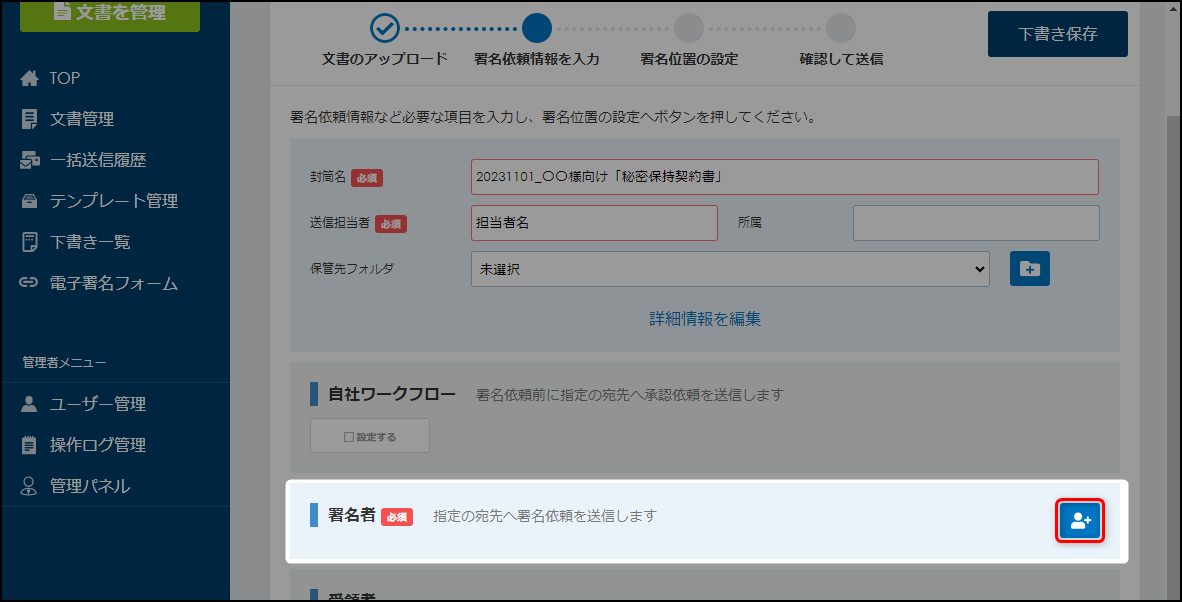Image resolution: width=1182 pixels, height=602 pixels.
Task: Open 操作ログ管理 in the admin menu
Action: (x=98, y=445)
